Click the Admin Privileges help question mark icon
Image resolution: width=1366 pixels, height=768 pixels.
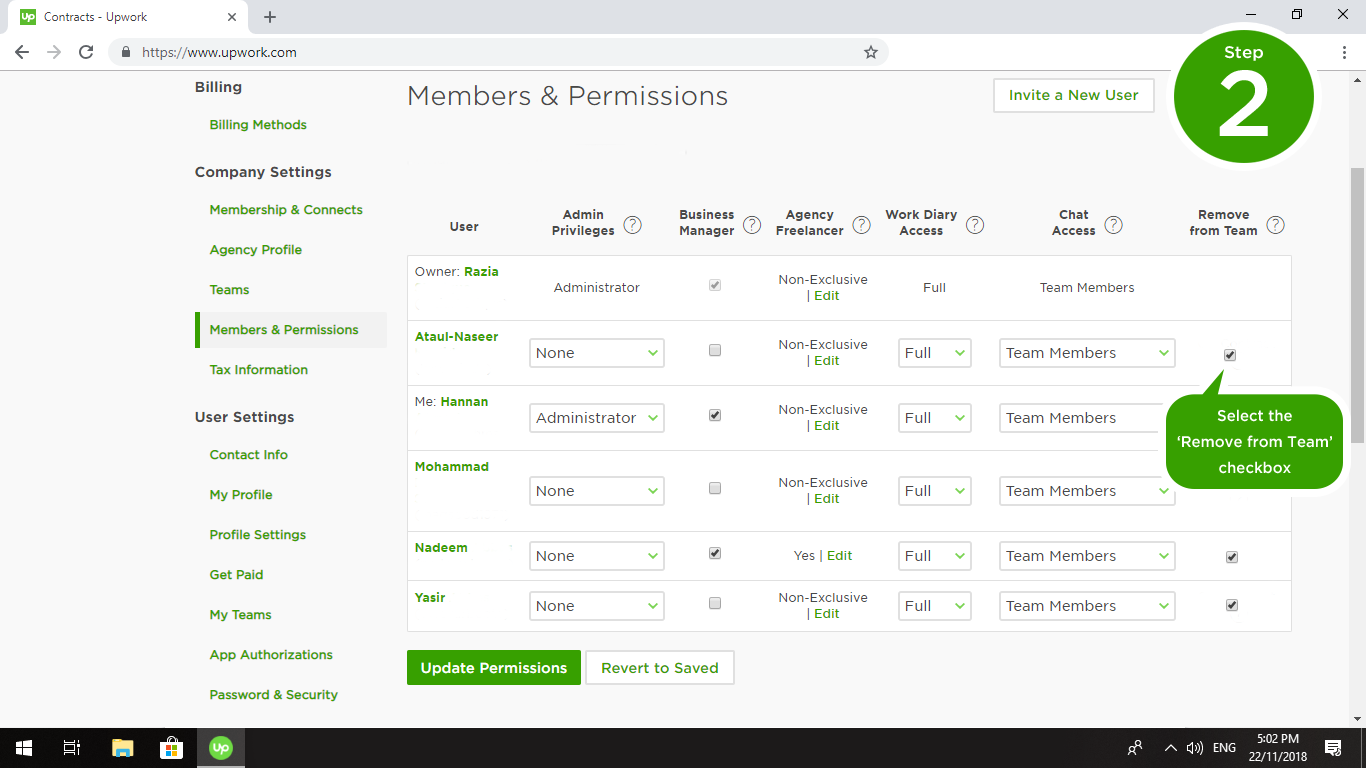click(632, 225)
